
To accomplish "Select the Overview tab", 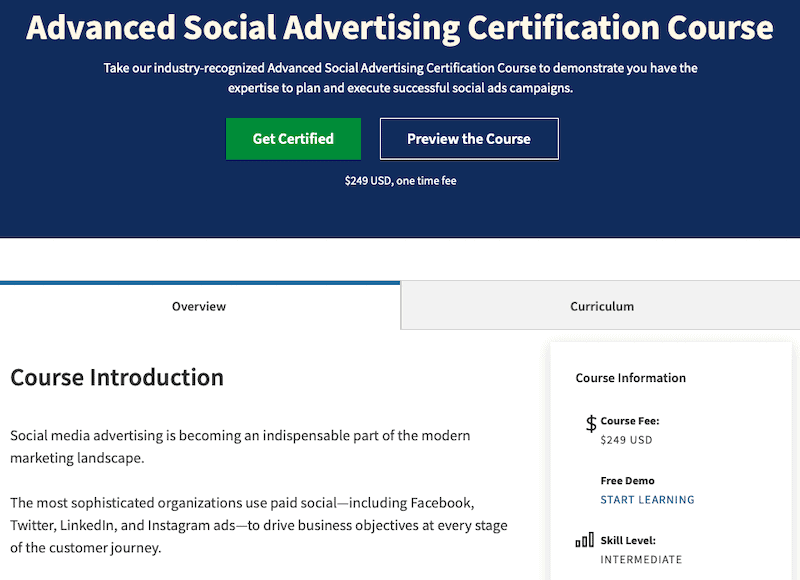I will (x=199, y=306).
